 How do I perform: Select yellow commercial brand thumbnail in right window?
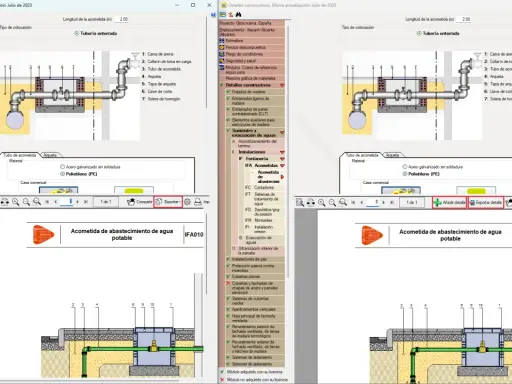[x=476, y=190]
